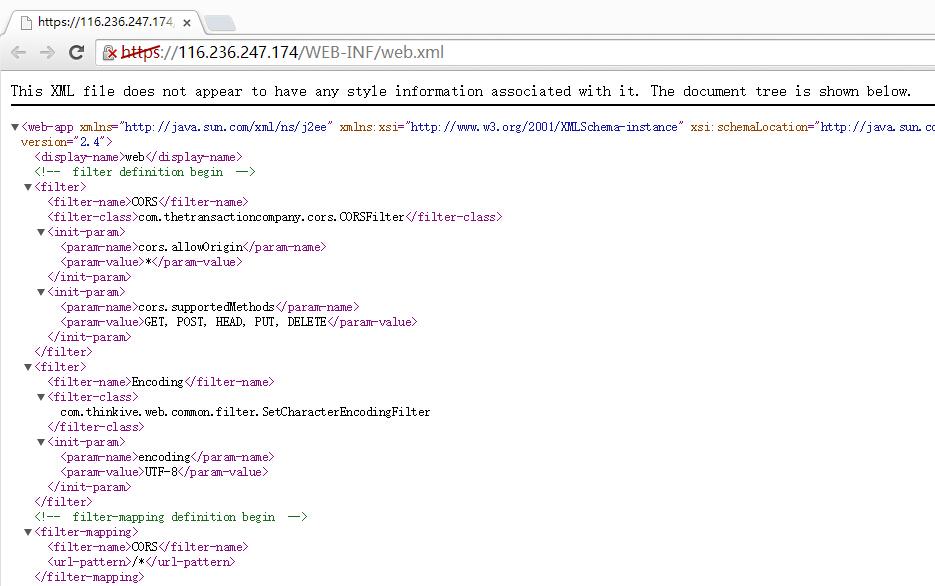Collapse the SetCharacterEncodingFilter filter-class node
The height and width of the screenshot is (586, 935).
[41, 397]
